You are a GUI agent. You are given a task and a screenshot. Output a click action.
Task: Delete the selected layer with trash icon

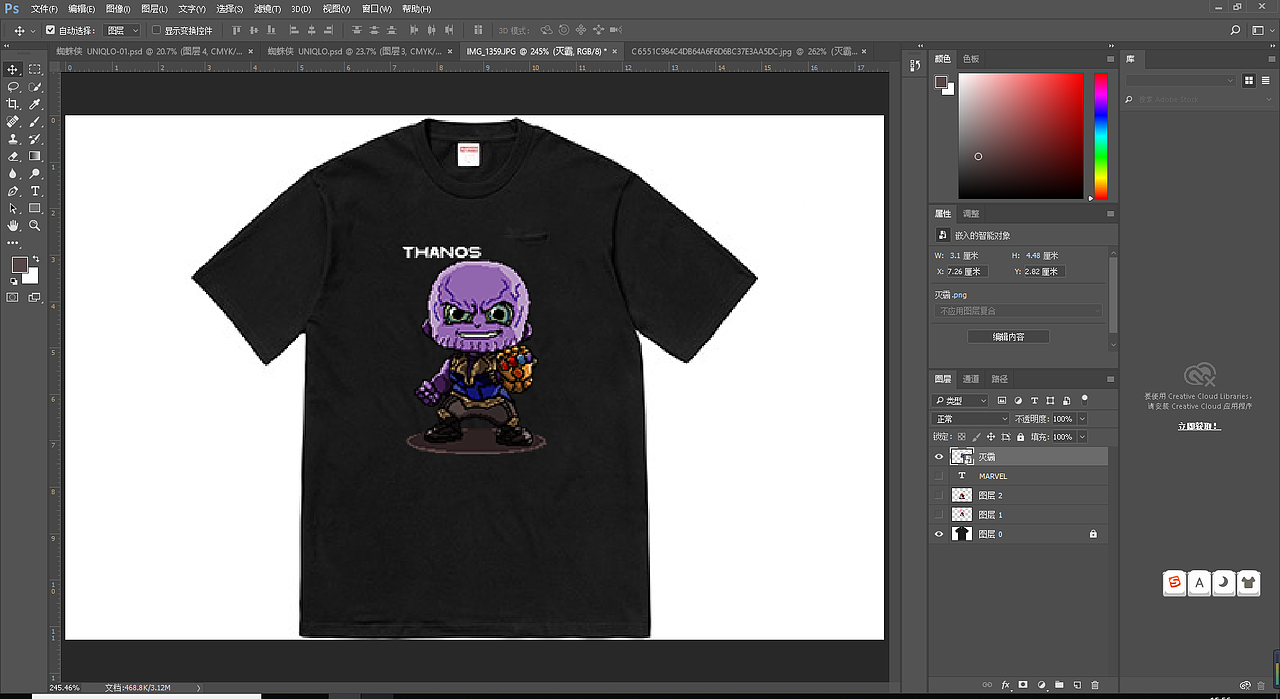coord(1095,685)
